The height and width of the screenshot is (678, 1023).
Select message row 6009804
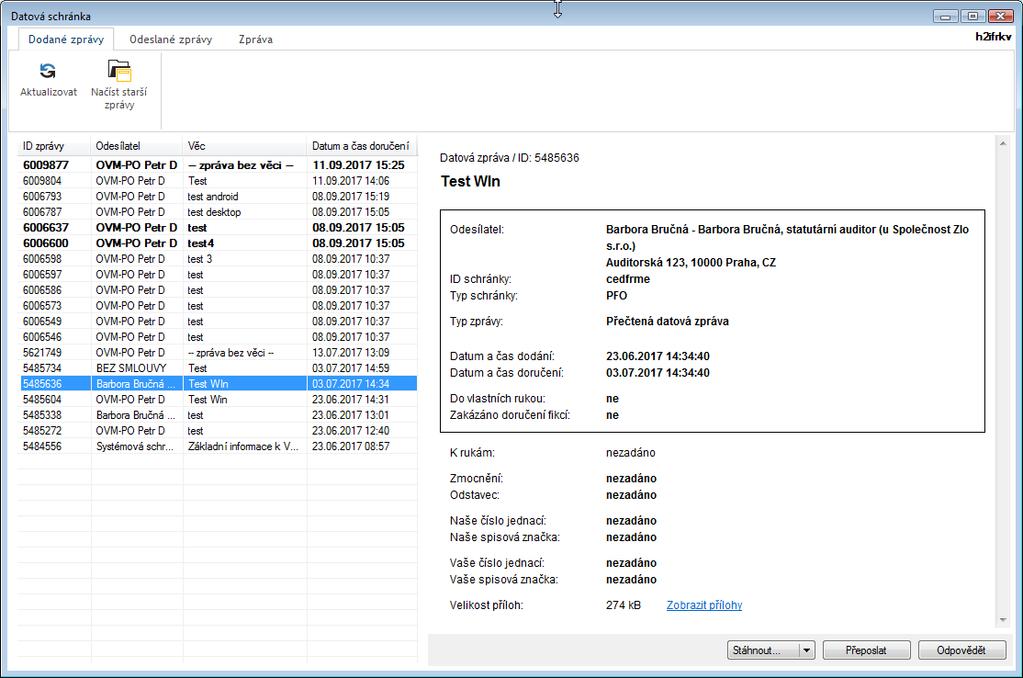tap(218, 181)
